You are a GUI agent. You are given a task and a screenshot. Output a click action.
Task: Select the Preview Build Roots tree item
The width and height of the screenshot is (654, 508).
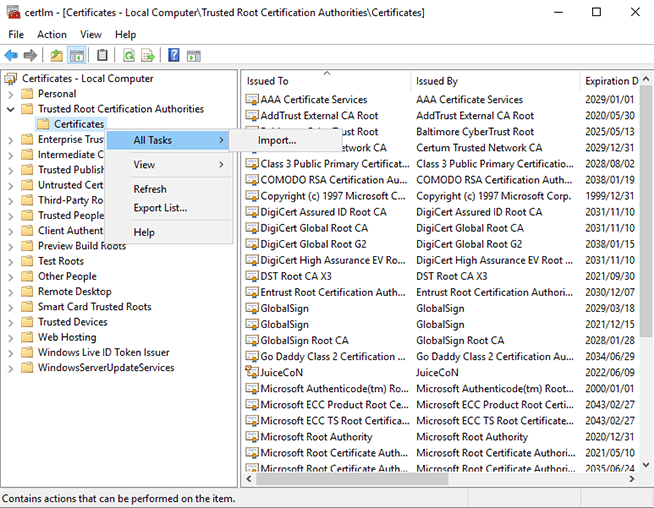82,246
